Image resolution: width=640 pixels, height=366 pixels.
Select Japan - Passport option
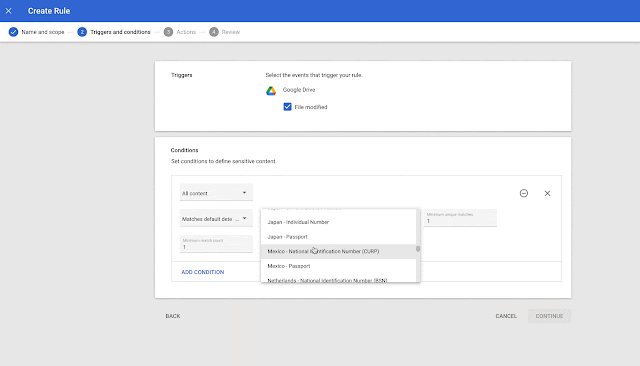338,237
